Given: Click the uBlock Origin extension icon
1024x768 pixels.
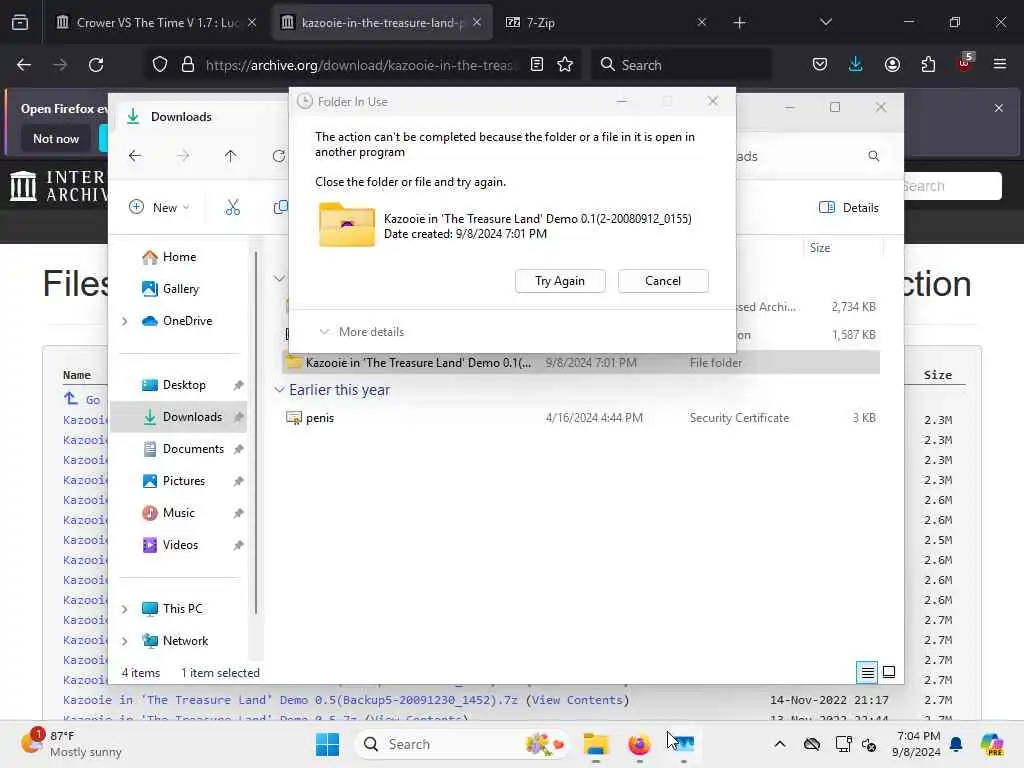Looking at the screenshot, I should point(965,63).
